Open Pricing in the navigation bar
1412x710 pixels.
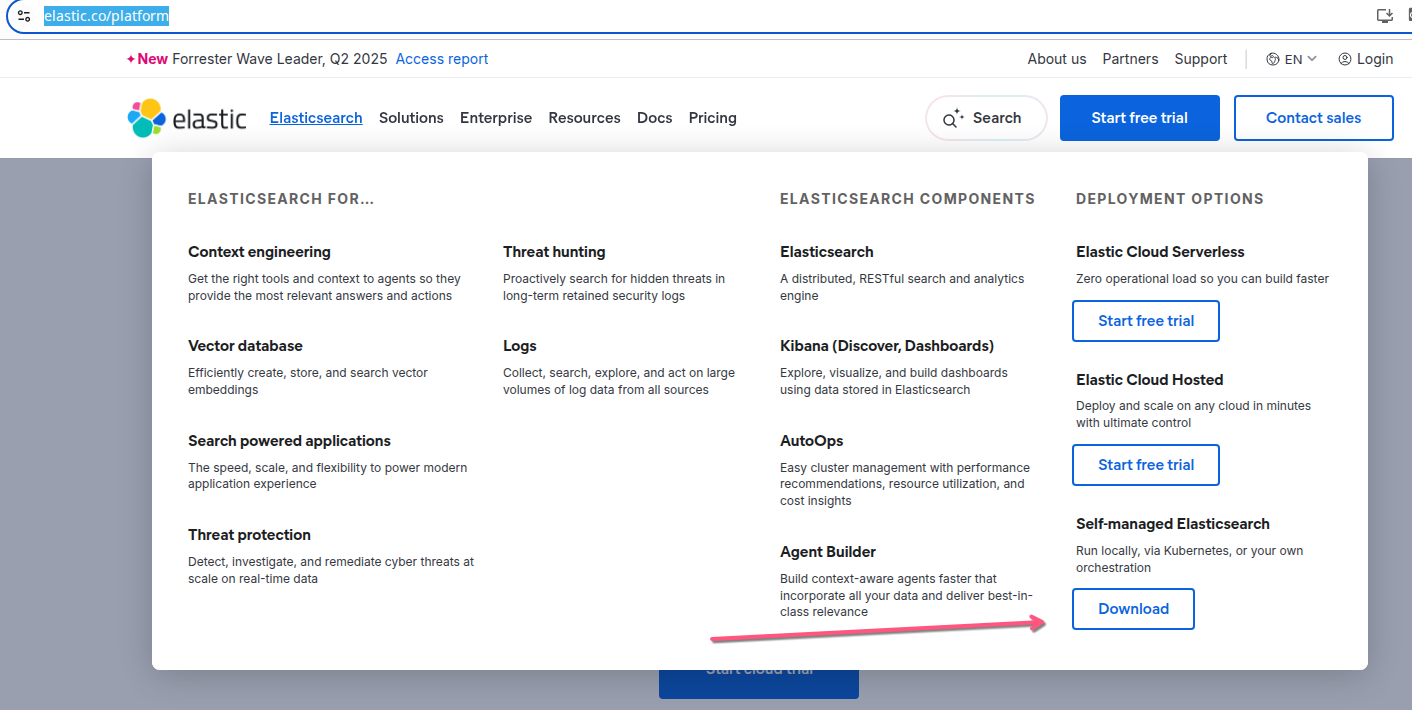click(713, 118)
